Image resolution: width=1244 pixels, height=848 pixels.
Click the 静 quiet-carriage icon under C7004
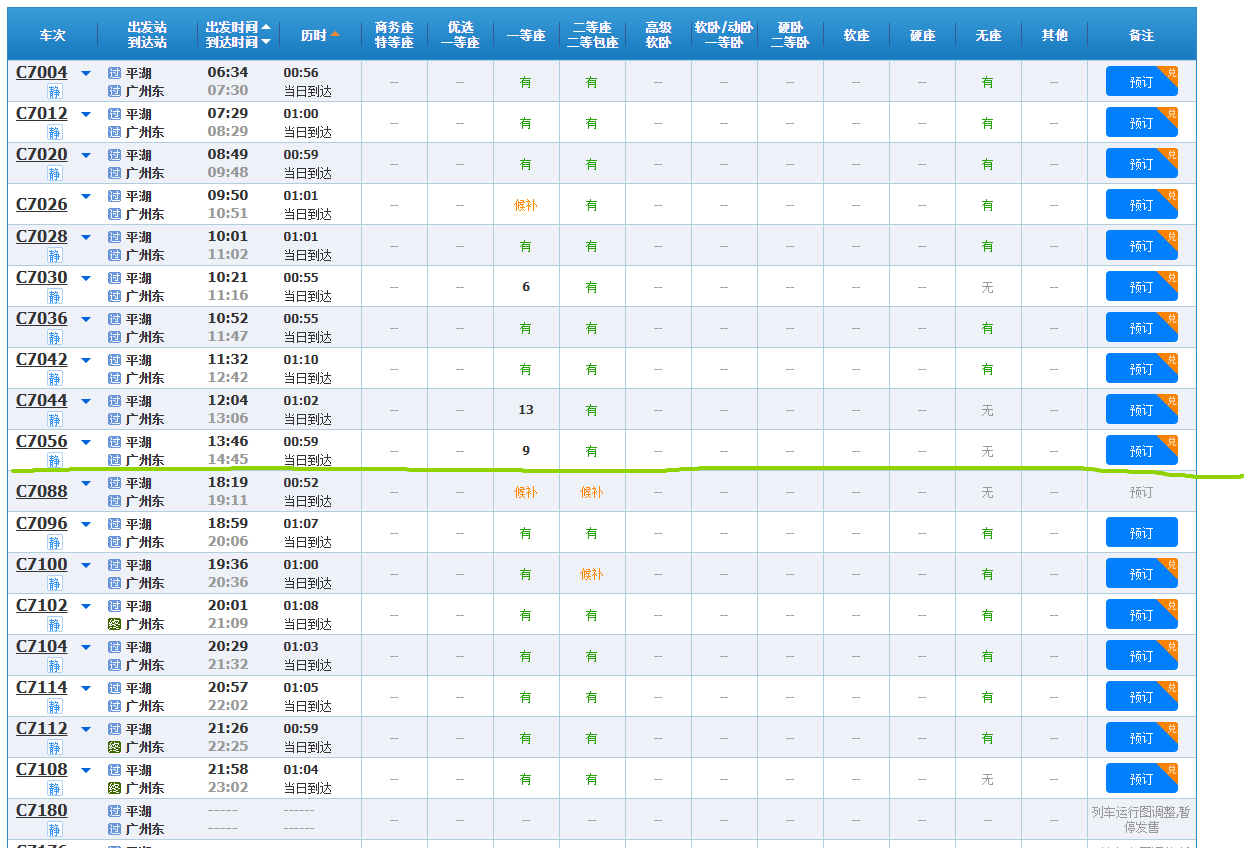pyautogui.click(x=54, y=92)
